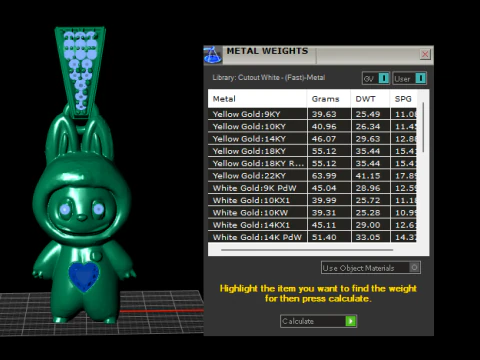Click the 33.05 DWT value

point(368,237)
